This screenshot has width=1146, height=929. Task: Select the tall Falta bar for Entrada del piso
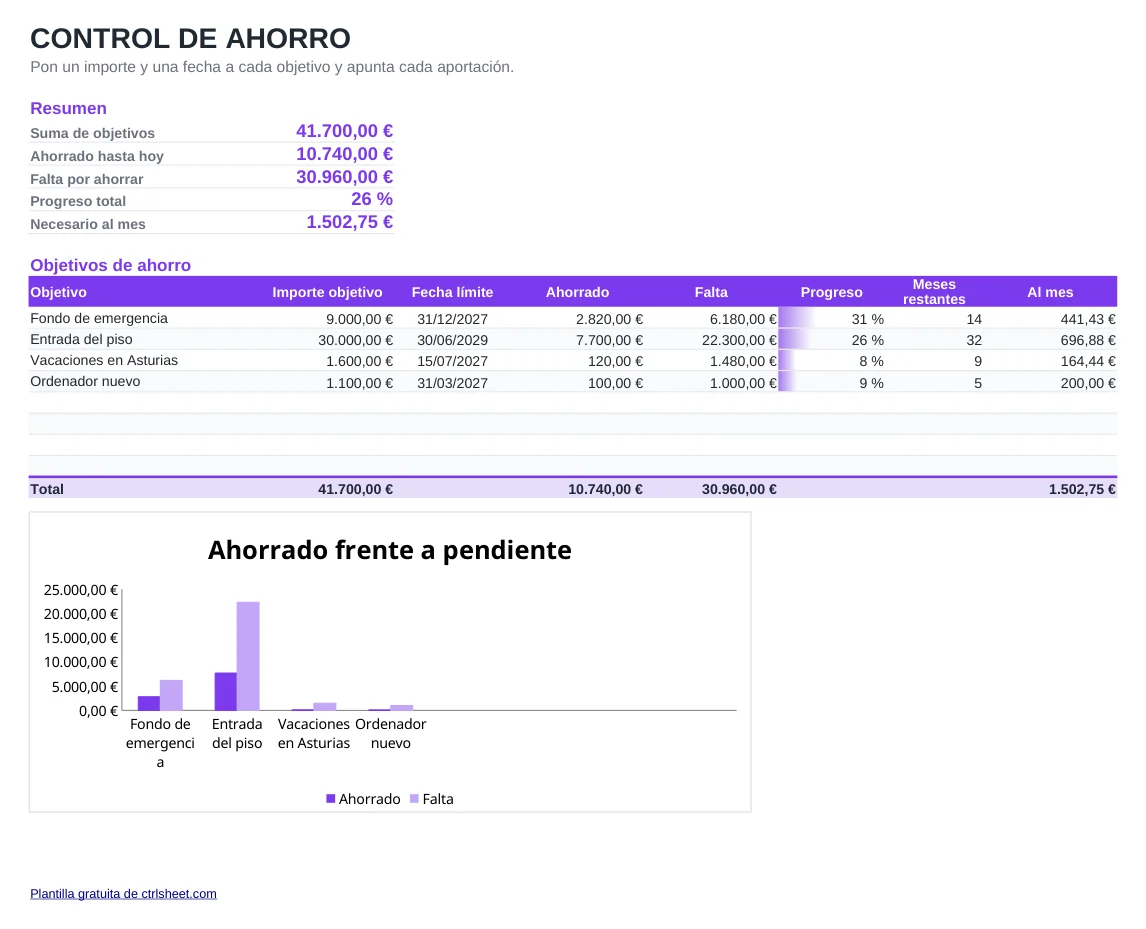(x=248, y=656)
